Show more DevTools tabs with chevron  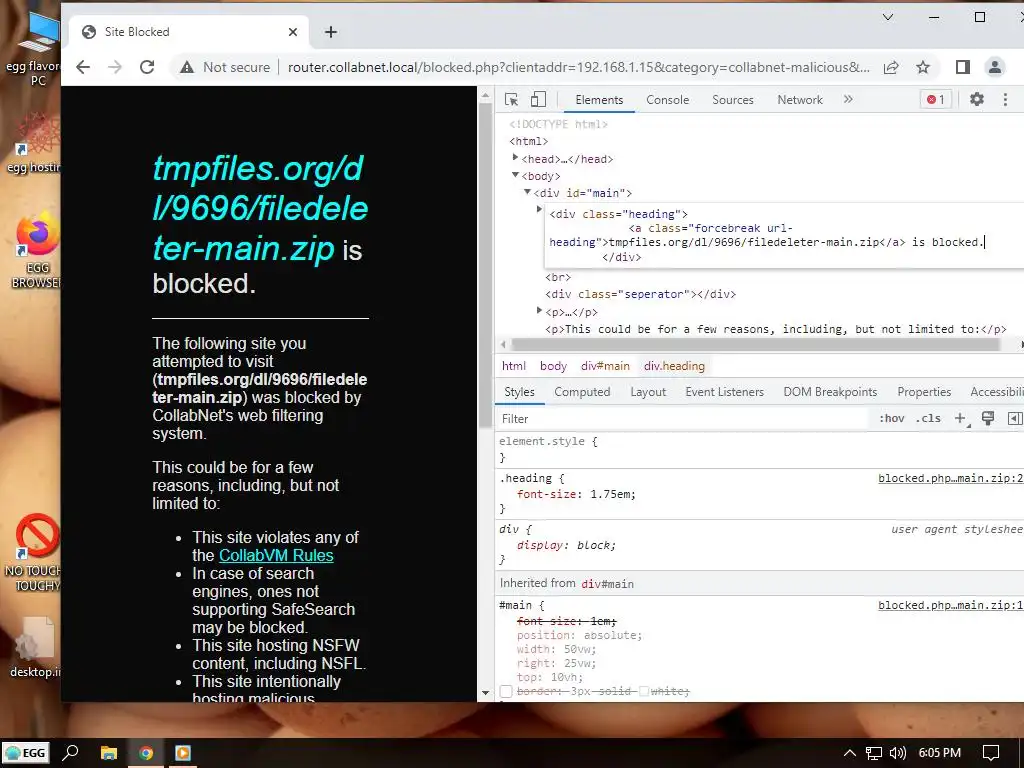pos(848,99)
